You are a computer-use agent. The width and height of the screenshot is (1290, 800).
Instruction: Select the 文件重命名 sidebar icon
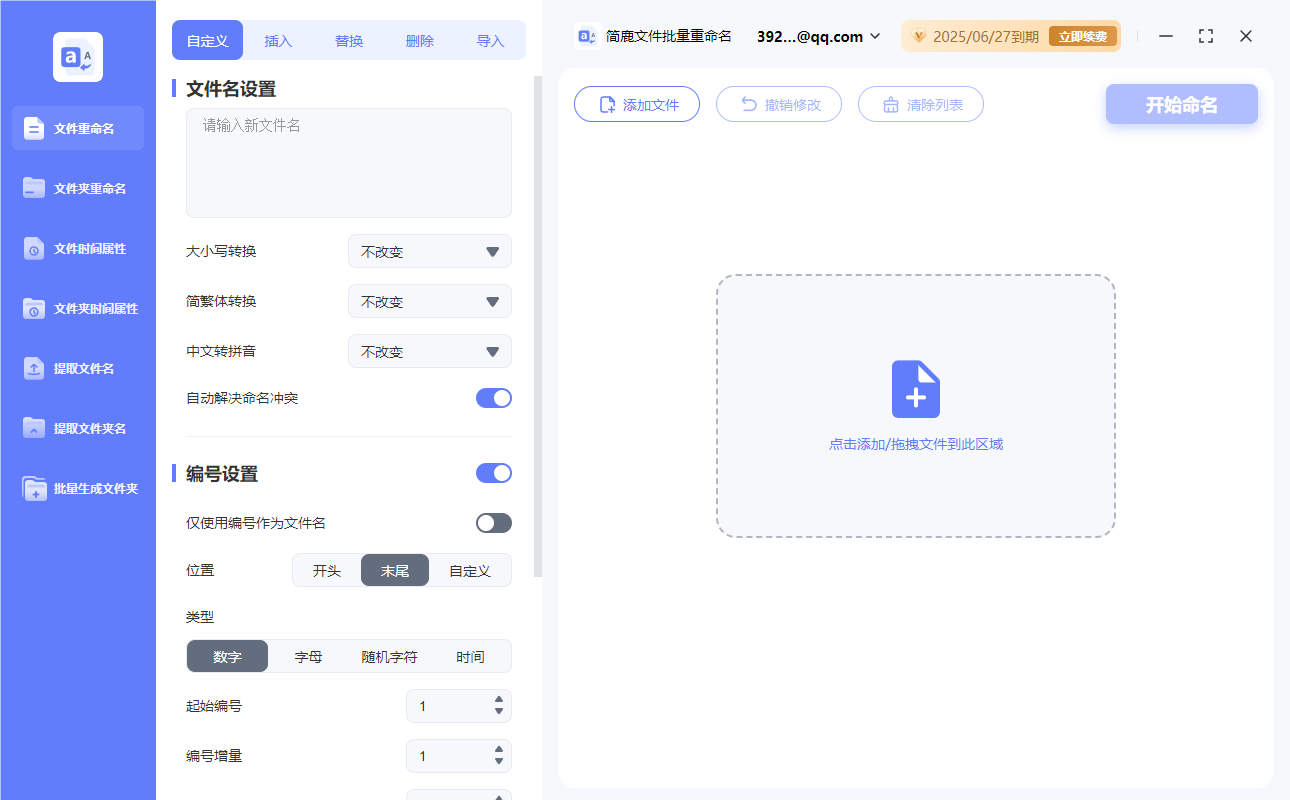[x=77, y=128]
